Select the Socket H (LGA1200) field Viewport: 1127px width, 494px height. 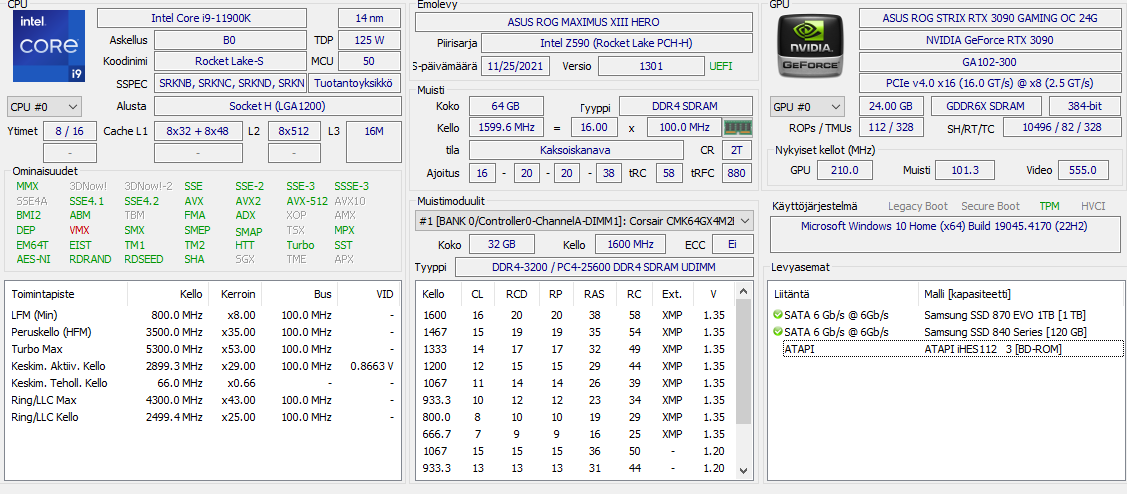point(277,106)
